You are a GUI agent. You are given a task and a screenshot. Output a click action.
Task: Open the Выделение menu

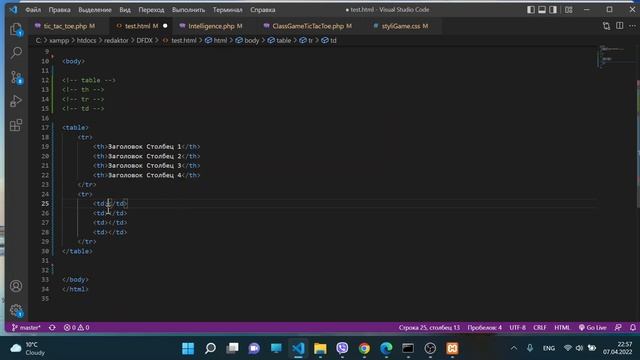pos(95,10)
